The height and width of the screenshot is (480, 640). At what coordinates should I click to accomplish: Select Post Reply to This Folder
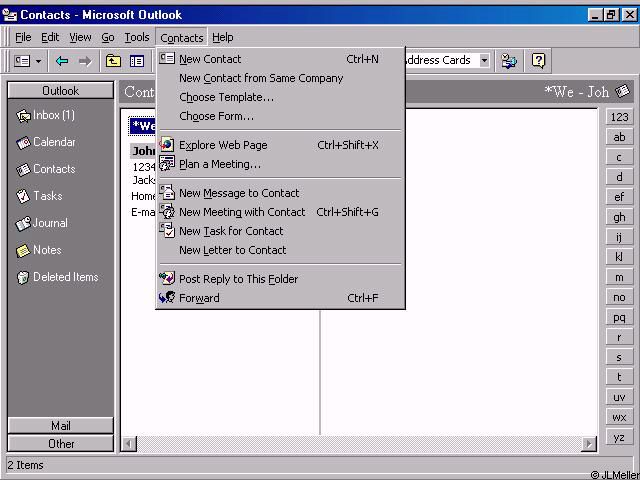coord(280,279)
